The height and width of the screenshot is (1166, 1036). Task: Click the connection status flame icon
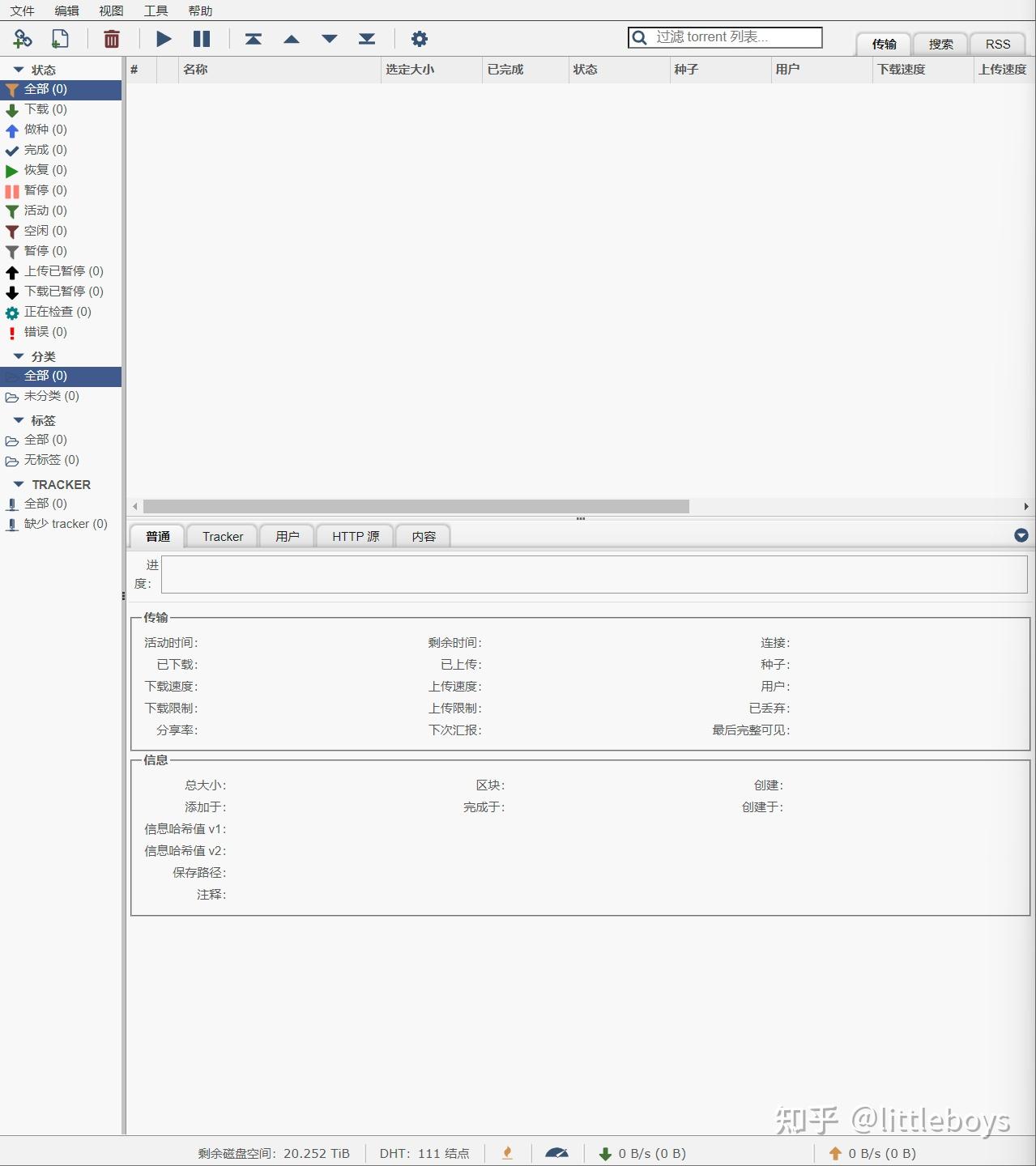tap(507, 1153)
